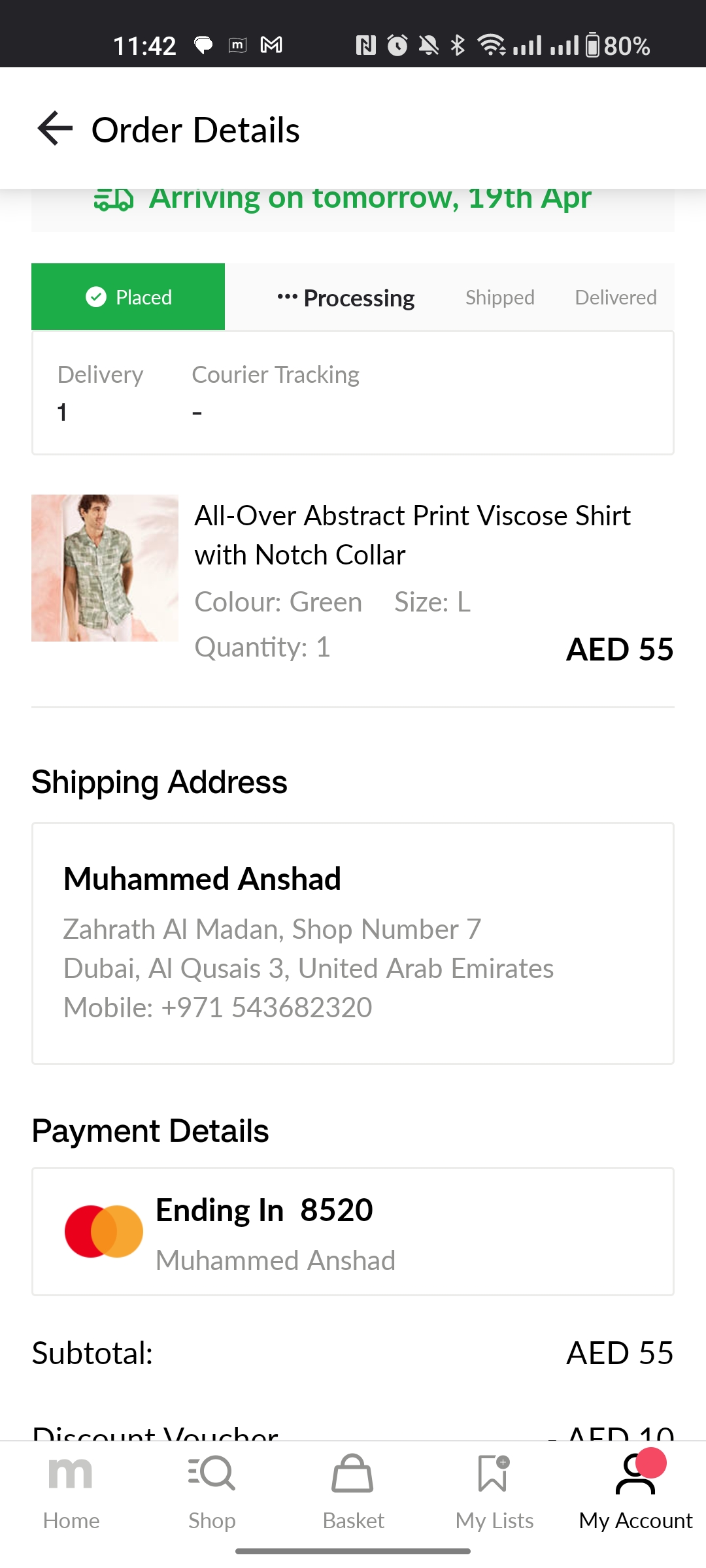
Task: Open the Basket bag icon
Action: pyautogui.click(x=353, y=1474)
